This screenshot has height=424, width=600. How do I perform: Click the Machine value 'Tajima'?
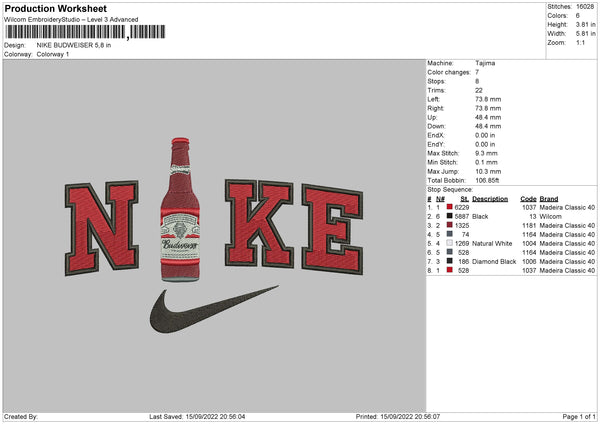(485, 63)
